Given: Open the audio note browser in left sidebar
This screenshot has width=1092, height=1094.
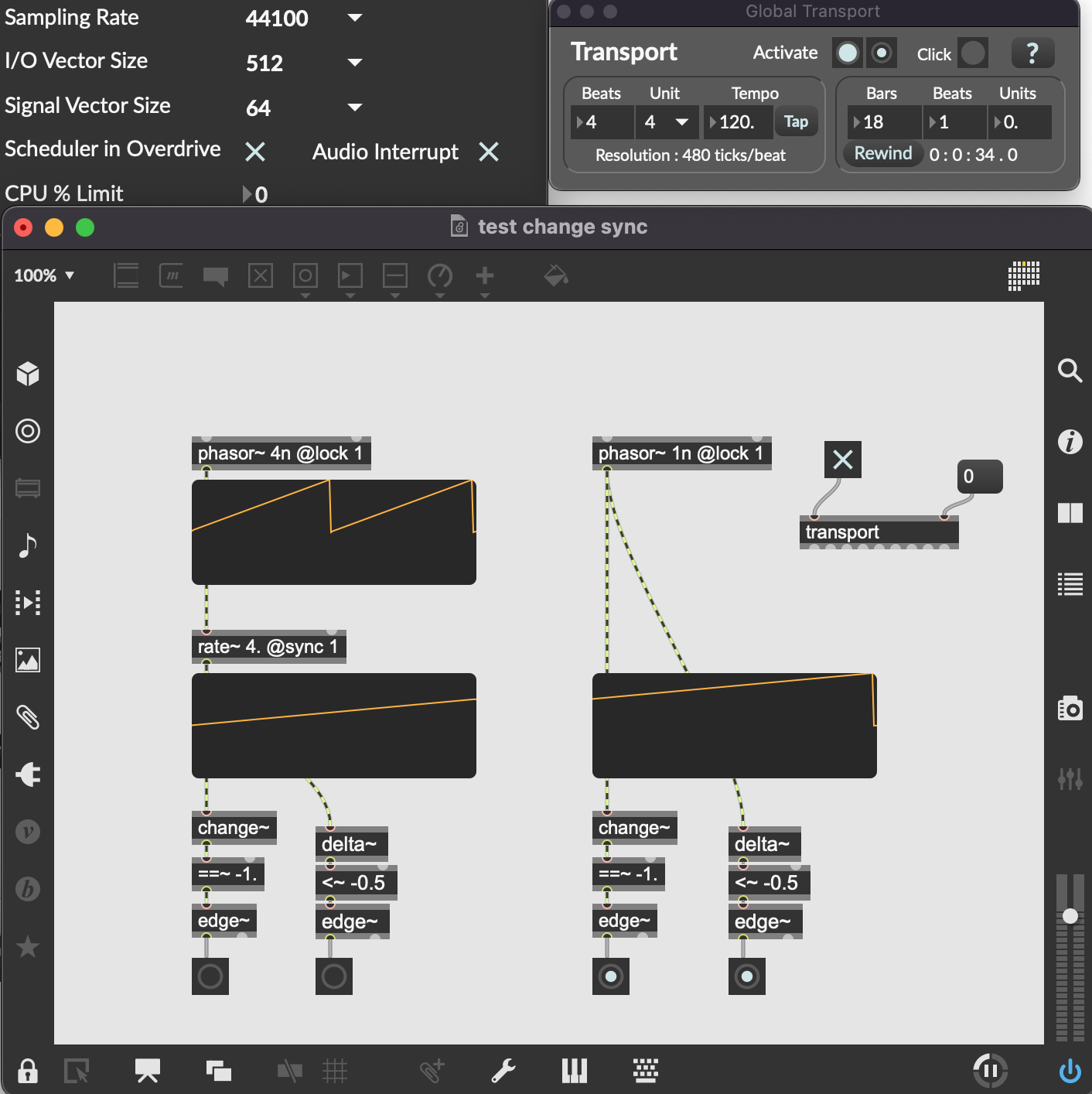Looking at the screenshot, I should 28,545.
